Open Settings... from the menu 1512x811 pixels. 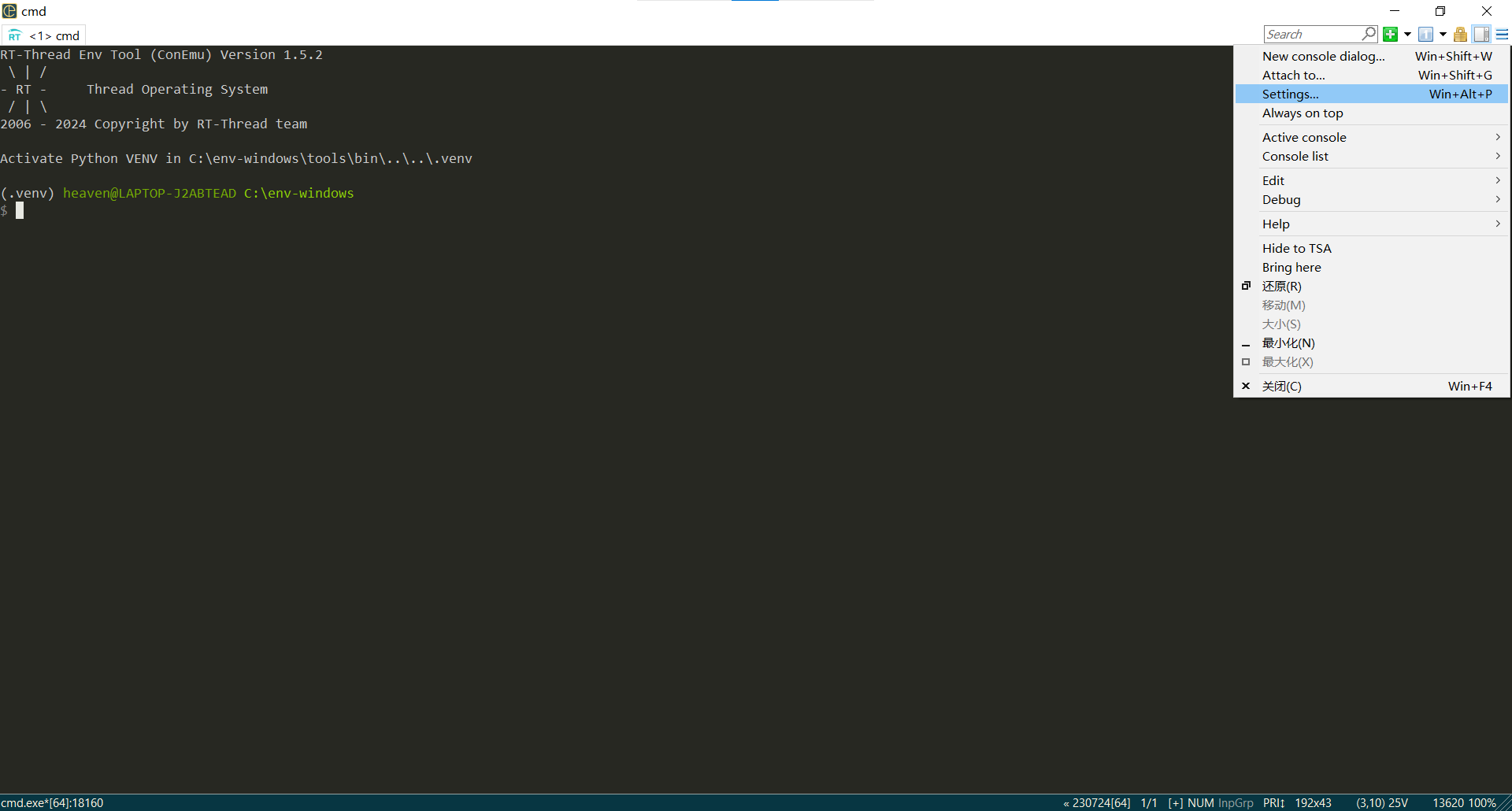click(x=1290, y=94)
